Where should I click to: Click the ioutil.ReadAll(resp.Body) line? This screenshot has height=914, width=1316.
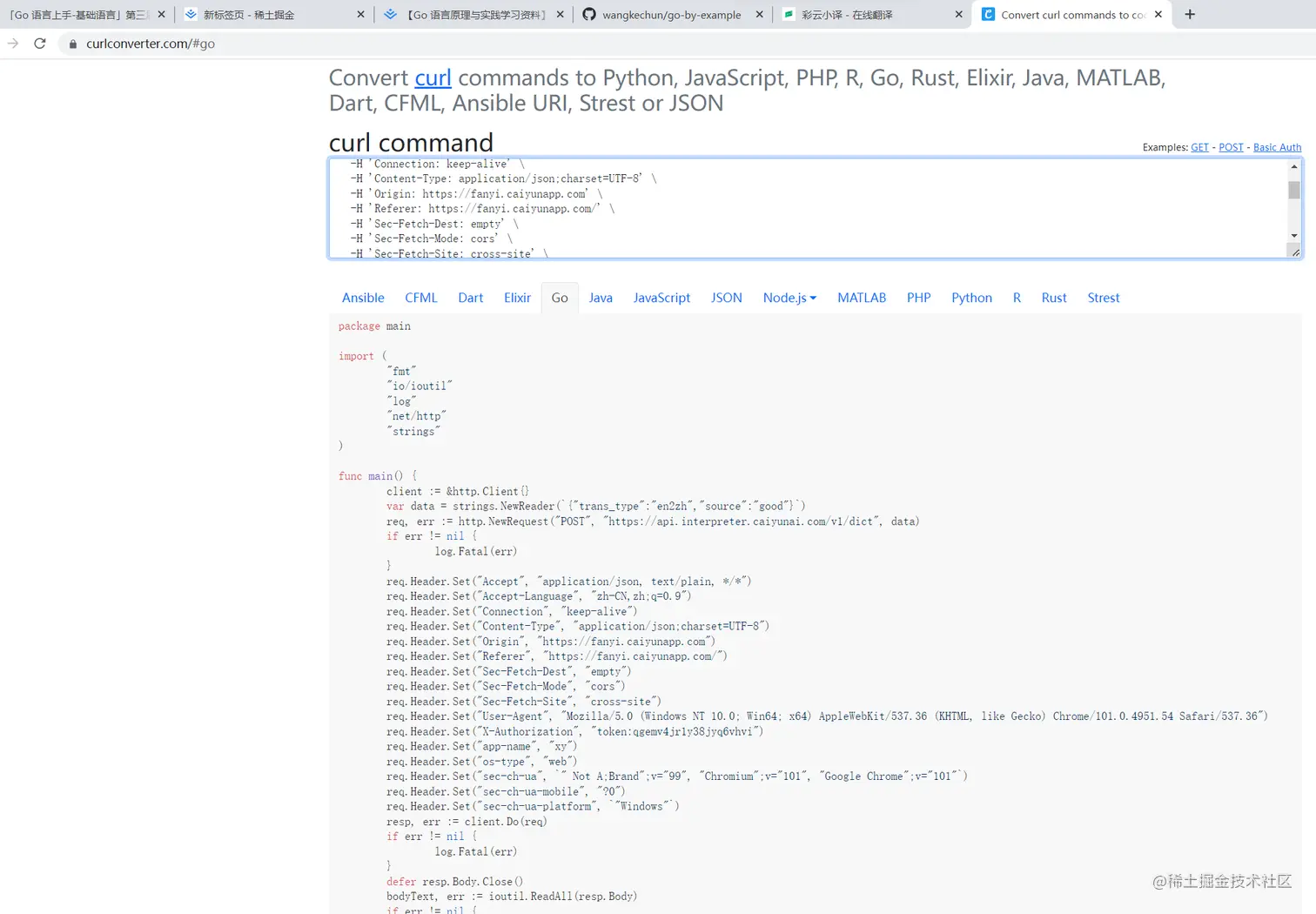[512, 897]
